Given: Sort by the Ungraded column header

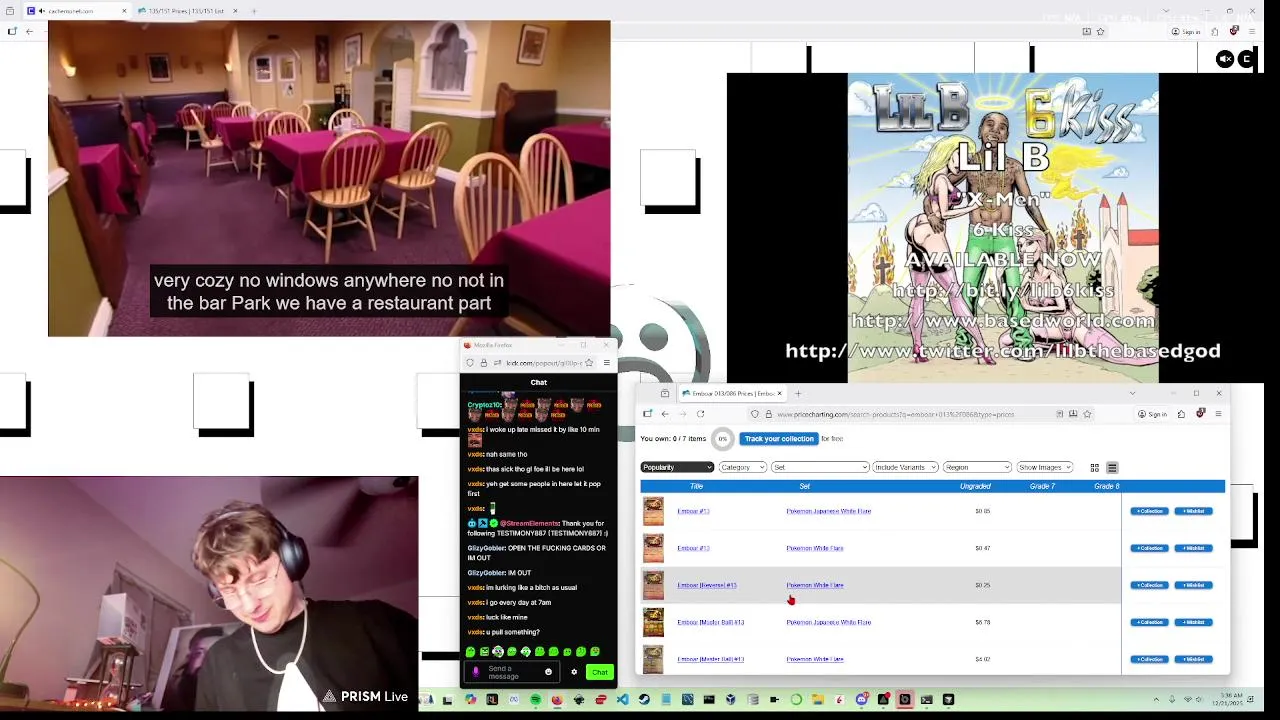Looking at the screenshot, I should [x=975, y=486].
